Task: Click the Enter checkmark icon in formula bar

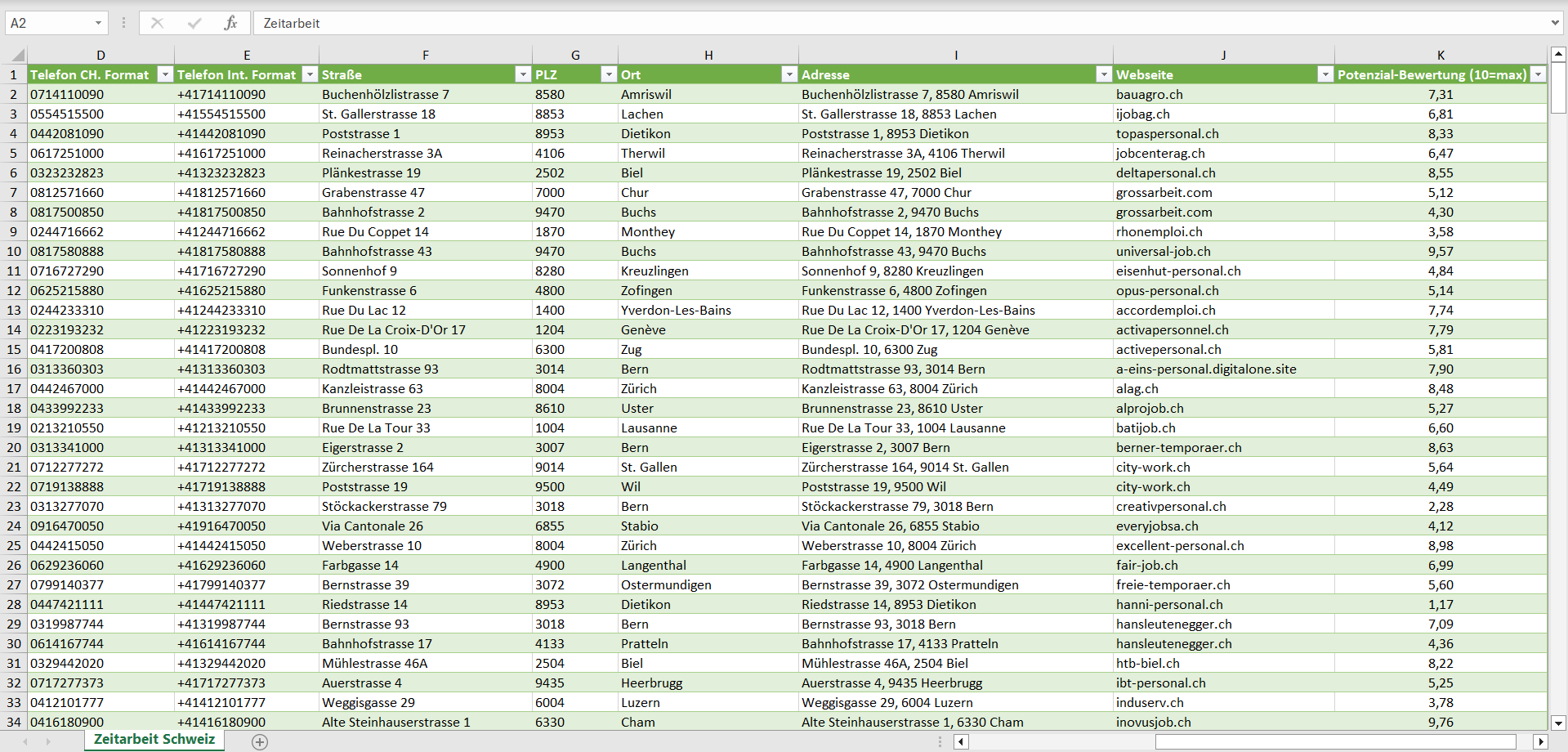Action: click(x=194, y=23)
